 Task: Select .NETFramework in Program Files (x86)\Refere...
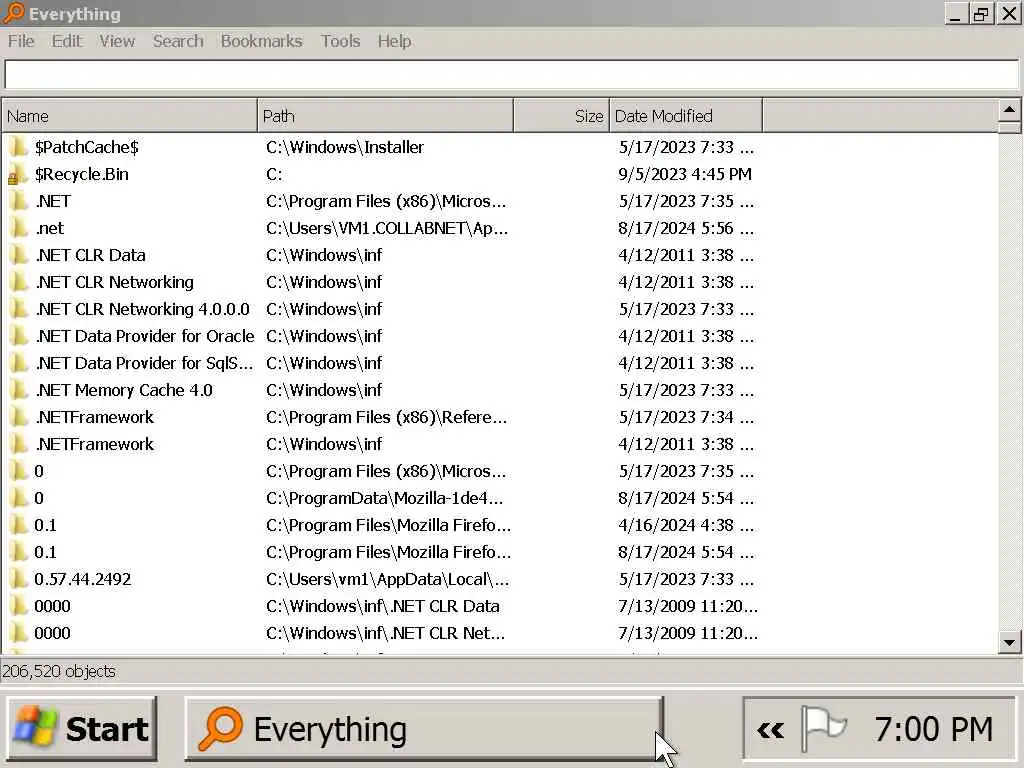pos(95,417)
